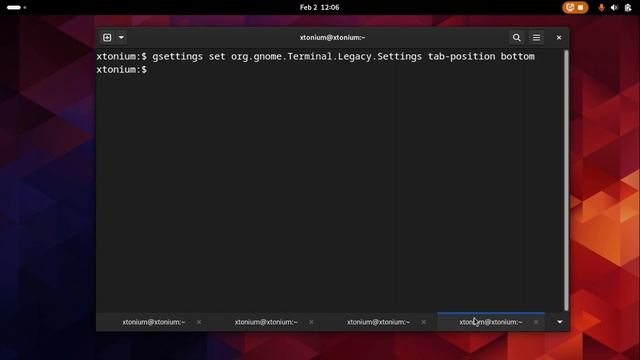This screenshot has height=360, width=640.
Task: Close the second terminal tab
Action: click(x=311, y=322)
